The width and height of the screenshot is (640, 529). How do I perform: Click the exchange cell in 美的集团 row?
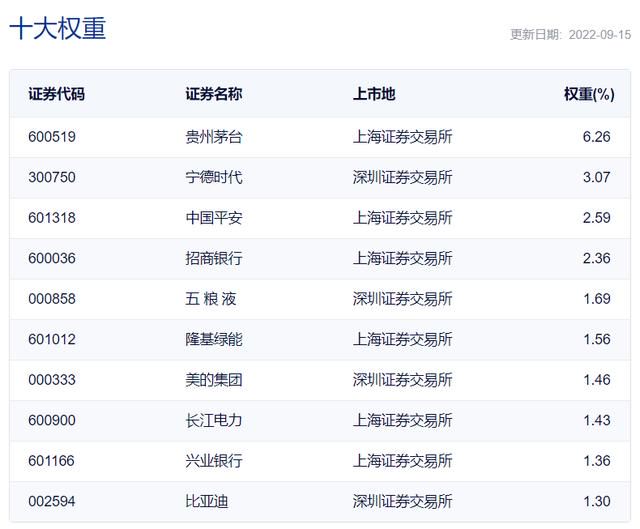point(402,380)
